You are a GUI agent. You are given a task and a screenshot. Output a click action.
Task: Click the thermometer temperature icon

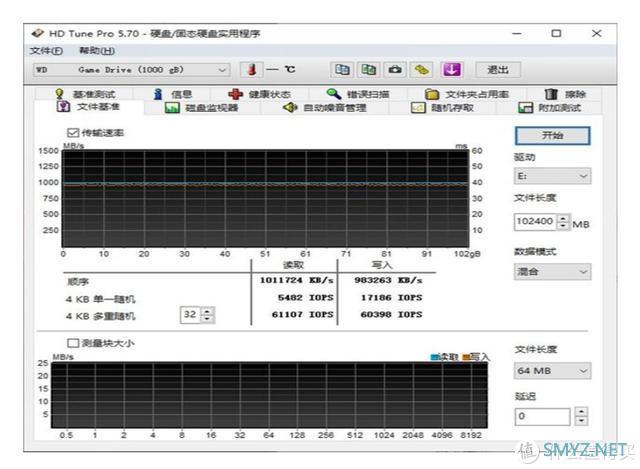click(252, 70)
